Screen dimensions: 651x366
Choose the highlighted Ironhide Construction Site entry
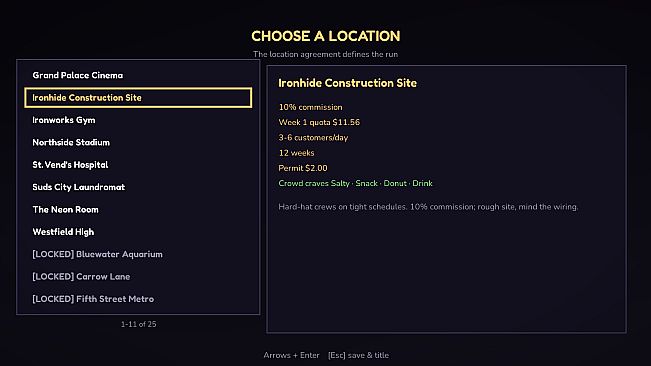[138, 98]
